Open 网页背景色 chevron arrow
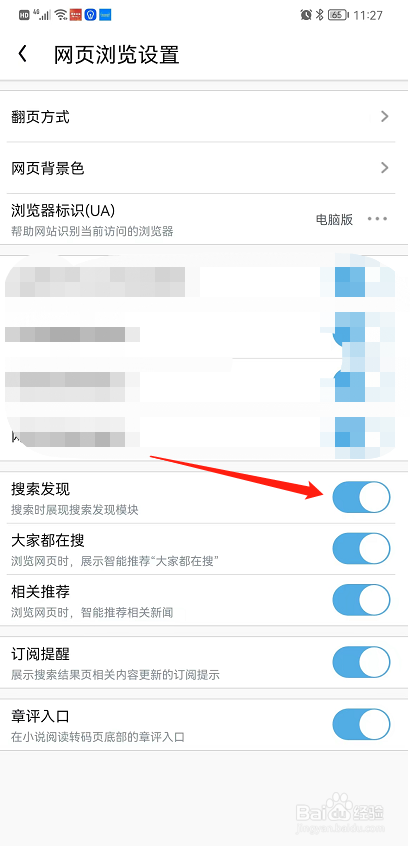 coord(384,168)
